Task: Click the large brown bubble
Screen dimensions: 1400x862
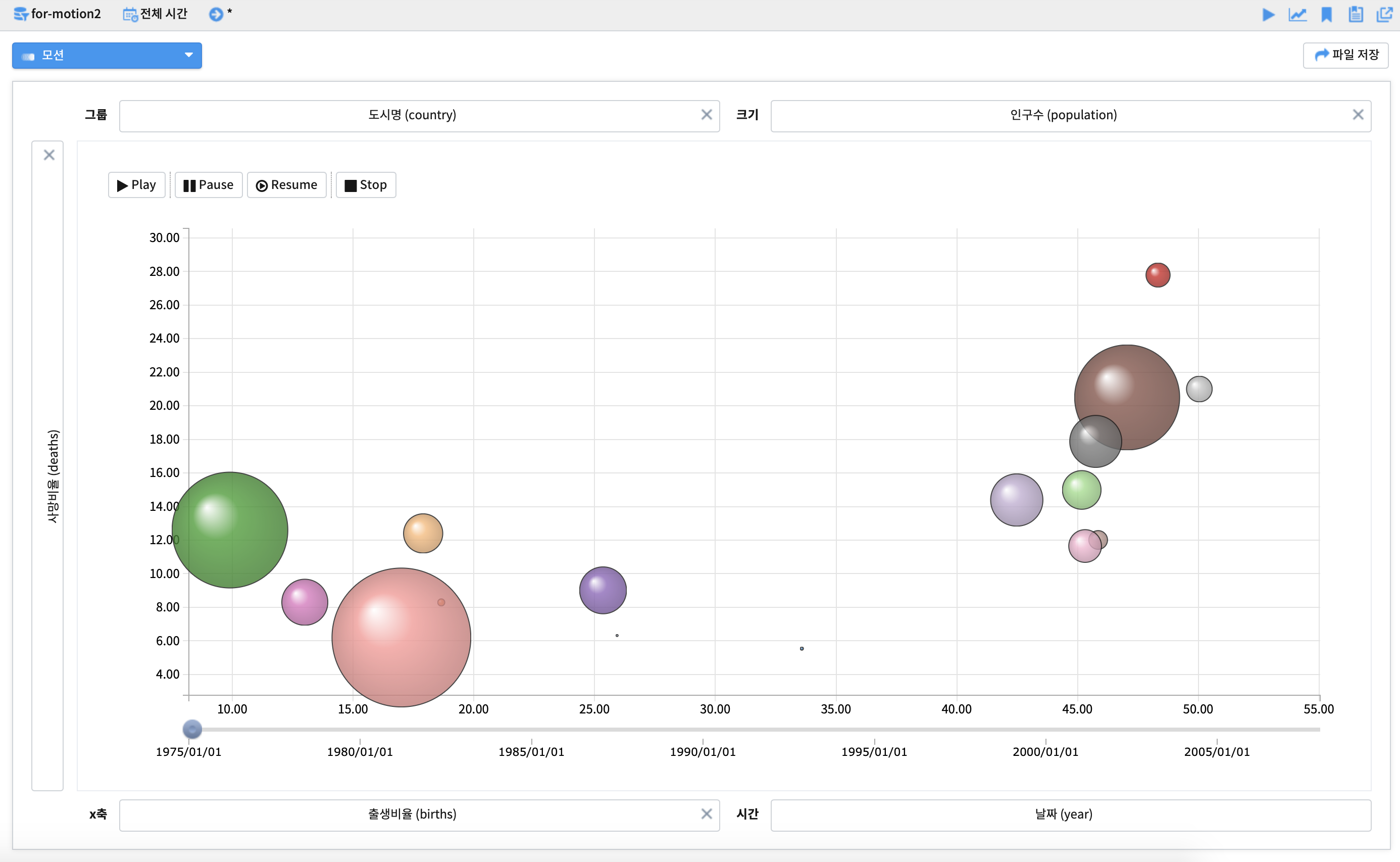Action: click(x=1126, y=397)
